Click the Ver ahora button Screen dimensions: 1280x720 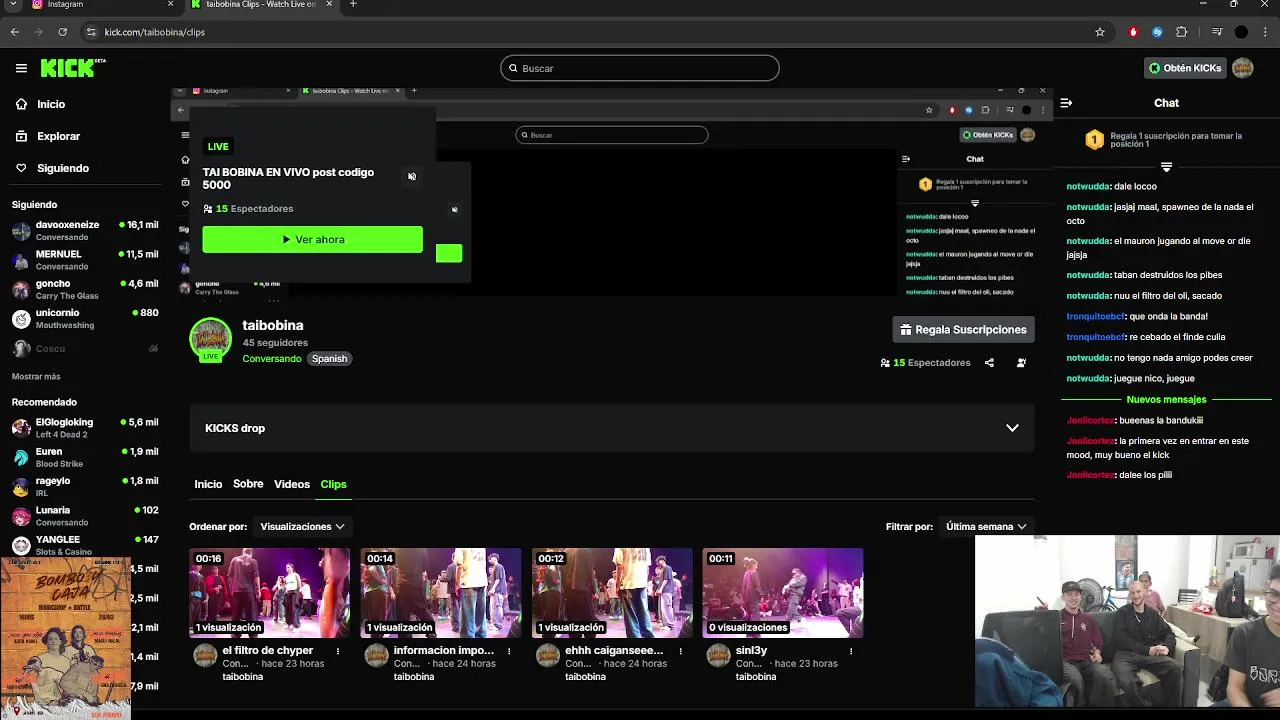312,240
